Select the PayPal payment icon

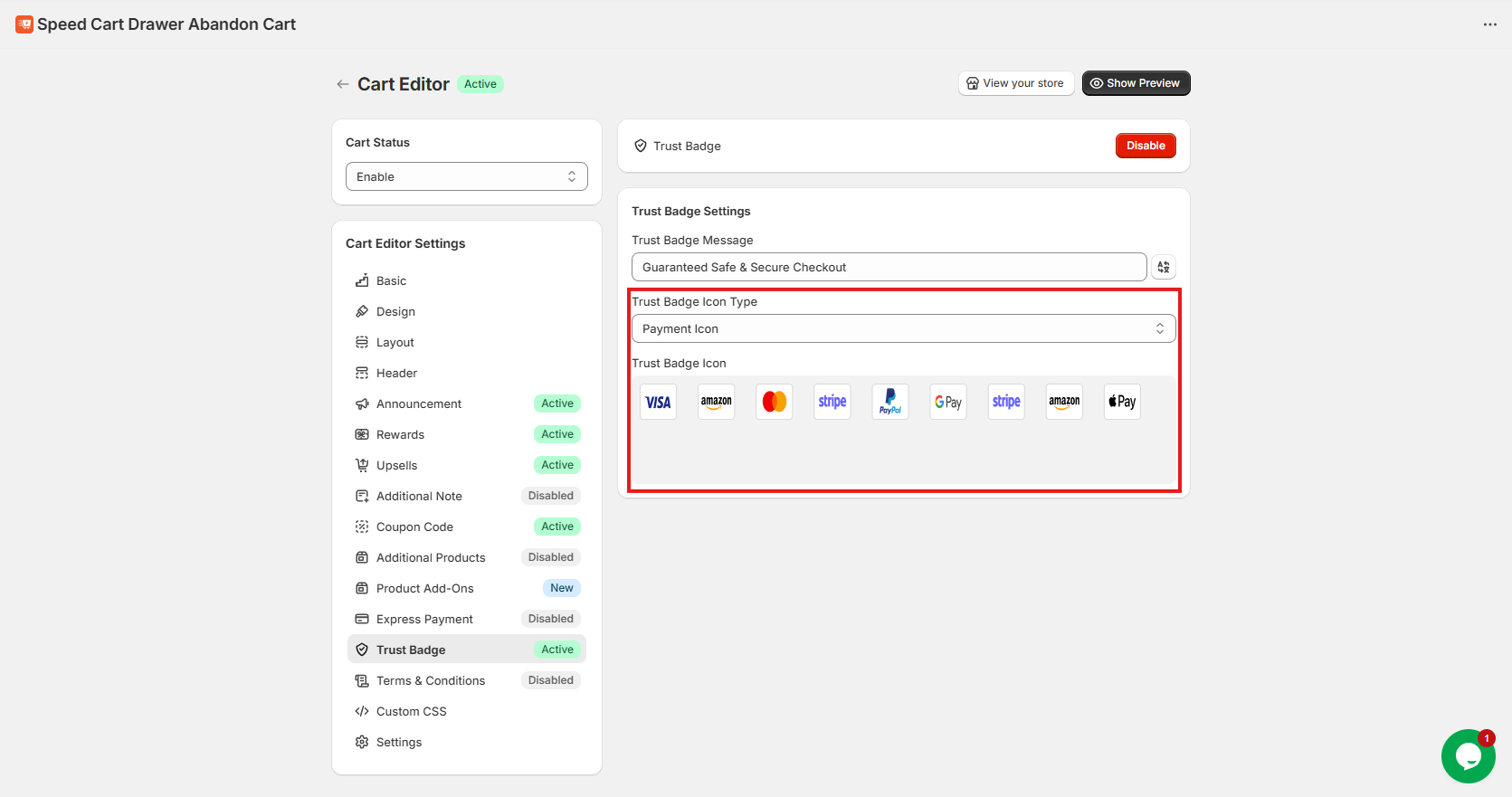point(889,402)
